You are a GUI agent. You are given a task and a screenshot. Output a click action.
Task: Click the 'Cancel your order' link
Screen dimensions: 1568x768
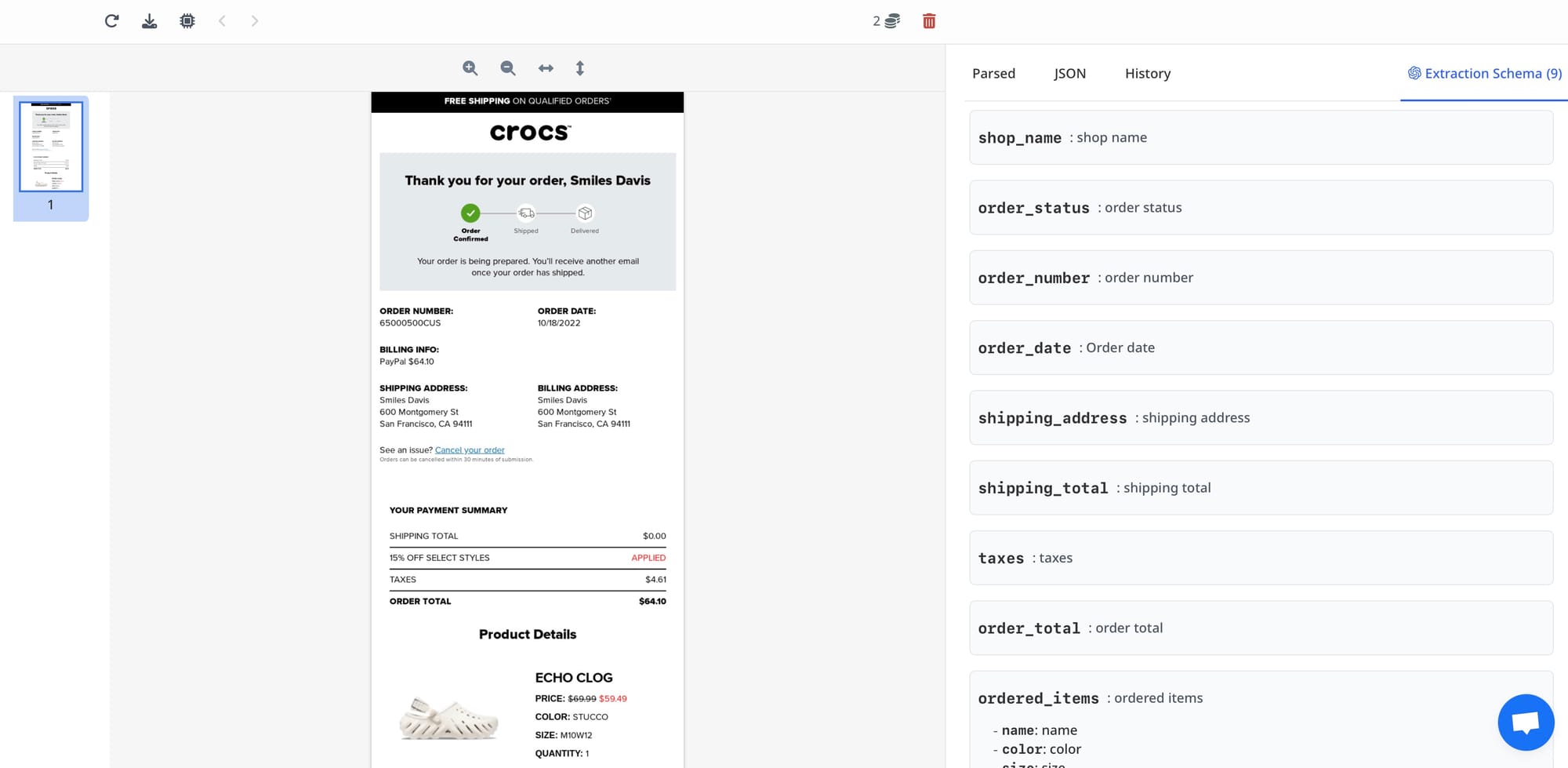click(470, 450)
